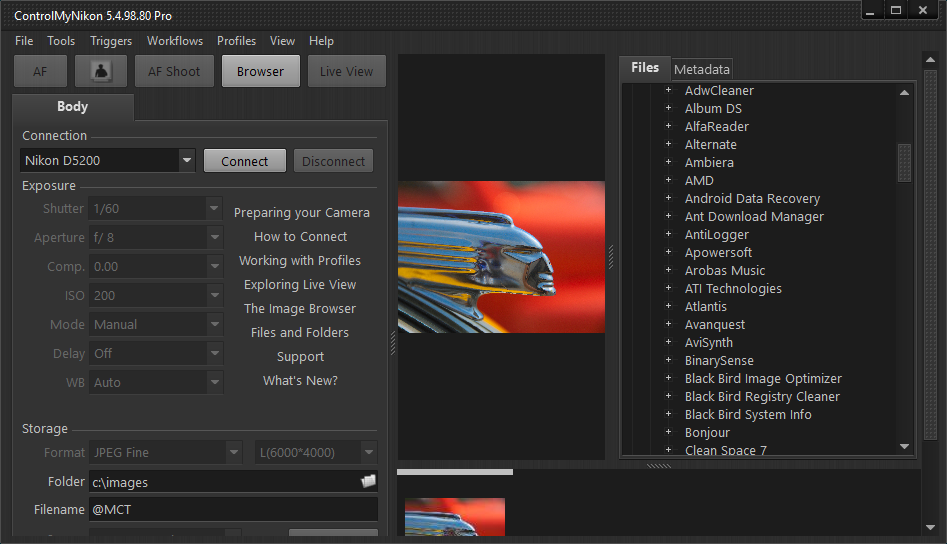Open the Nikon D5200 camera dropdown
The width and height of the screenshot is (947, 544).
(187, 160)
